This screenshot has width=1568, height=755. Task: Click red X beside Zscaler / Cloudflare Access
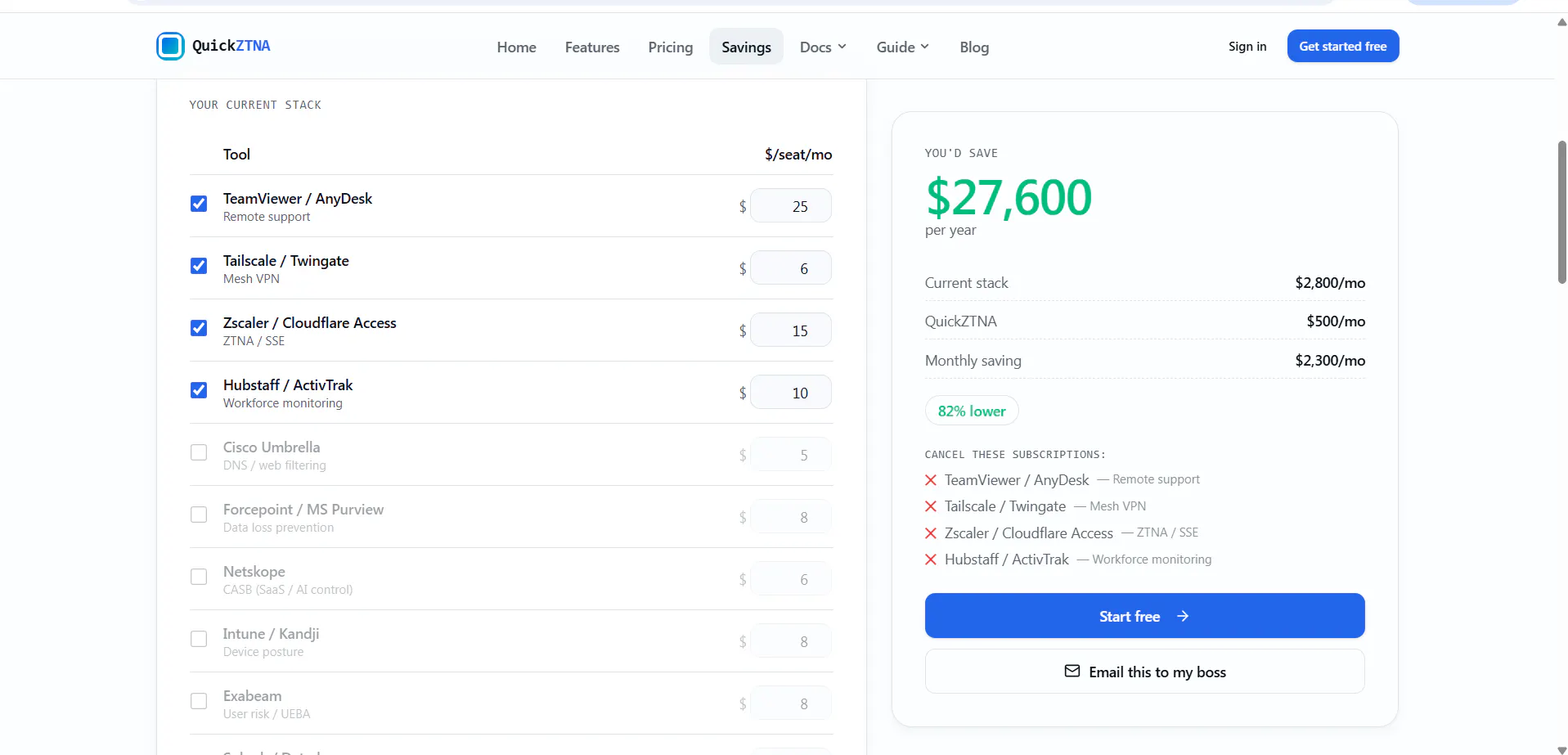point(931,533)
